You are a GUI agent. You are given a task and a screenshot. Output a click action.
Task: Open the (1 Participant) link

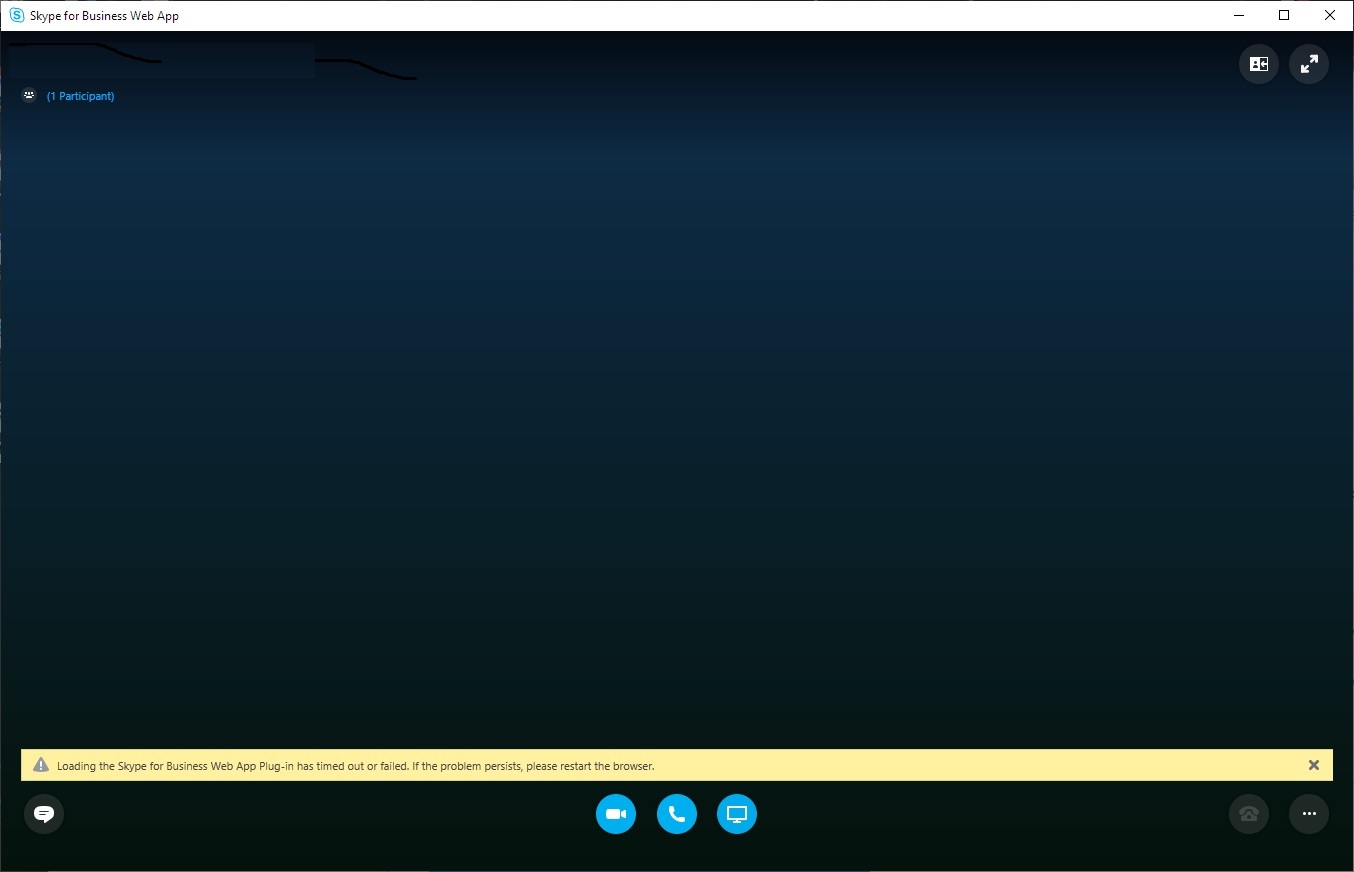point(81,96)
